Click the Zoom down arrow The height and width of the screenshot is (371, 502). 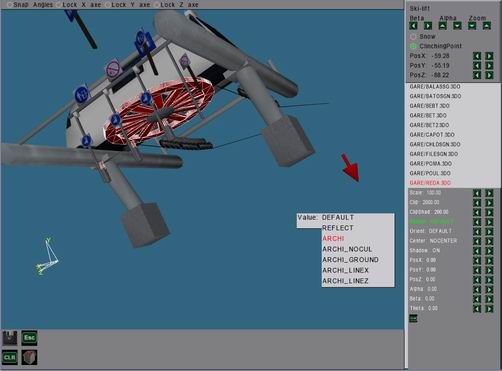click(472, 26)
